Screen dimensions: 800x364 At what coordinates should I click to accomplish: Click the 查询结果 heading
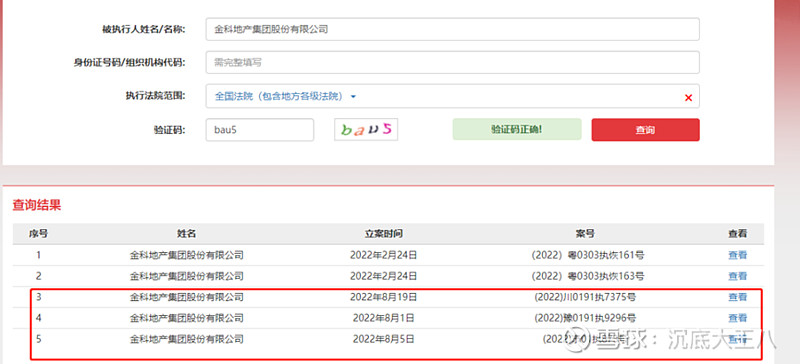click(x=37, y=206)
